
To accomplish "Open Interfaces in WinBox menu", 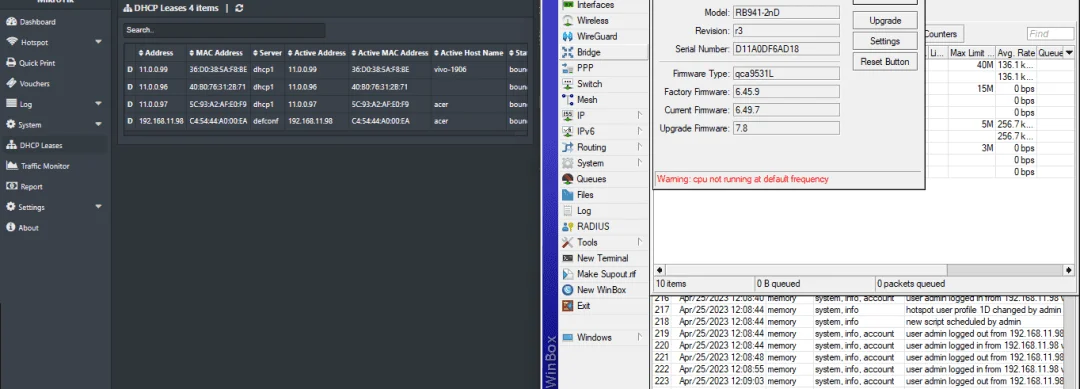I will point(596,5).
